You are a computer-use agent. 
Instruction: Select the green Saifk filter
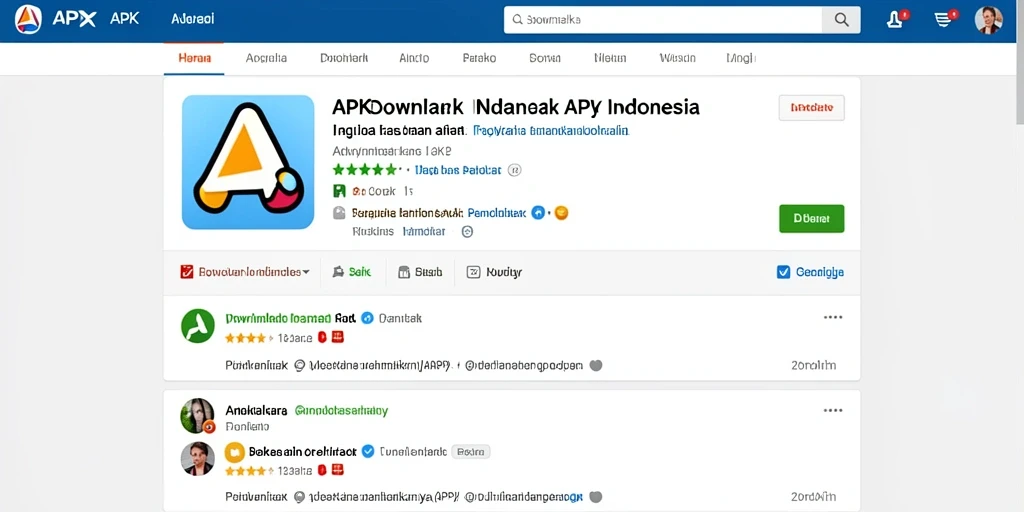pyautogui.click(x=351, y=272)
